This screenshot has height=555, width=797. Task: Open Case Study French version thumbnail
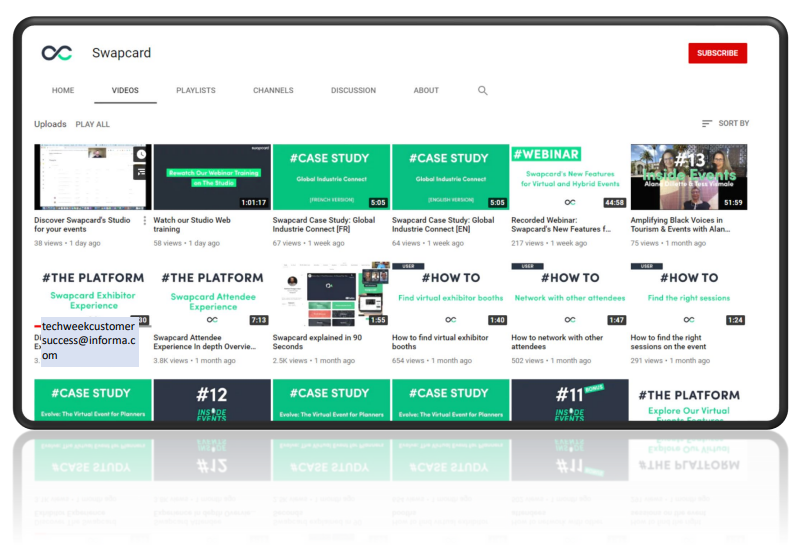point(331,177)
